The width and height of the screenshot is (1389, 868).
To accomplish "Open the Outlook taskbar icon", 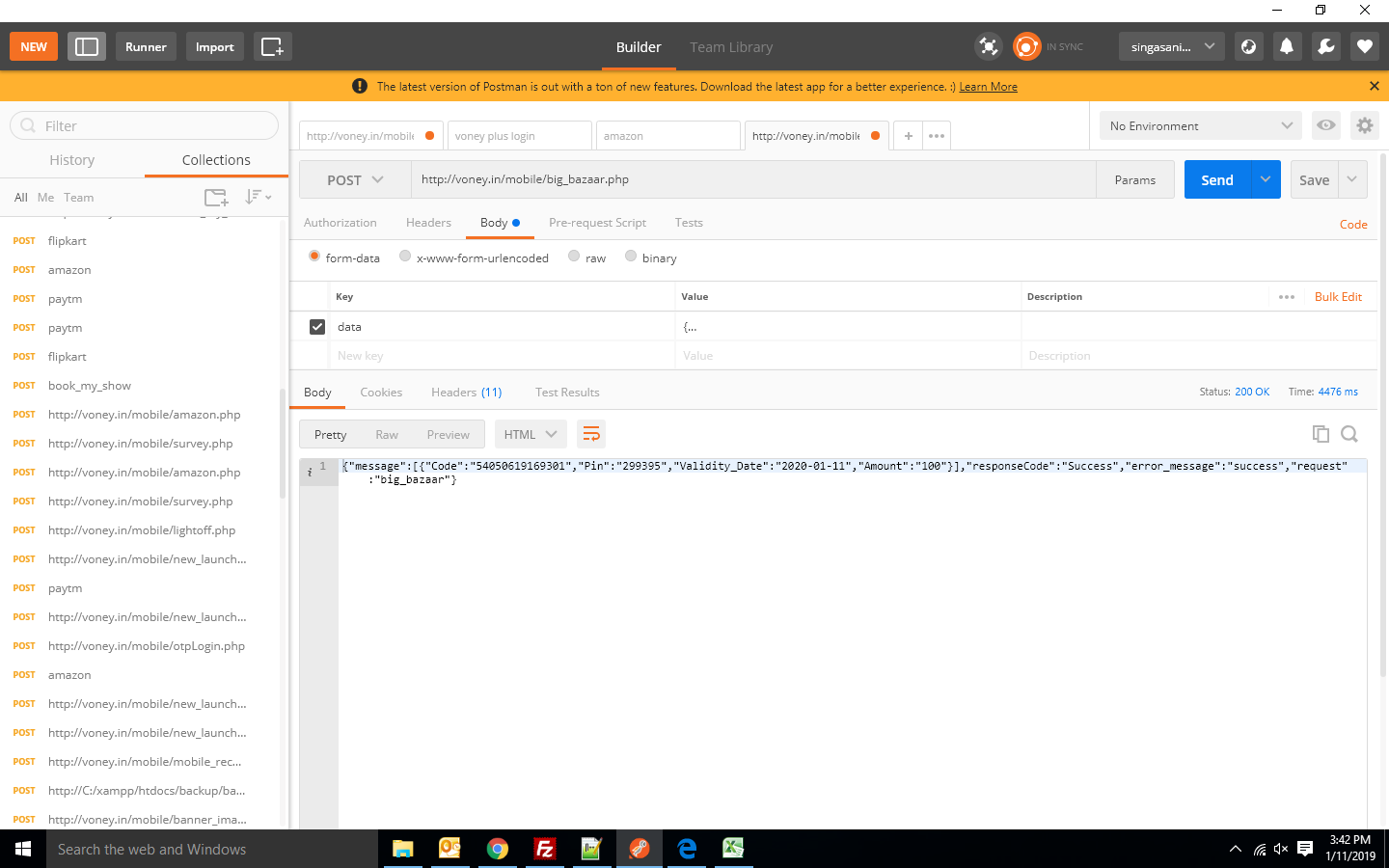I will [x=450, y=849].
